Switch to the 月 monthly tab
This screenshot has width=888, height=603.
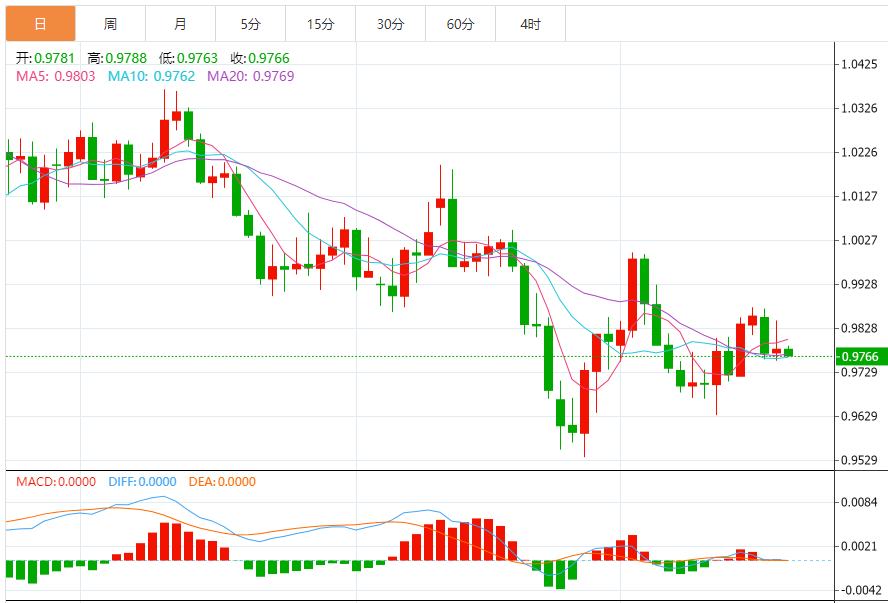[180, 24]
